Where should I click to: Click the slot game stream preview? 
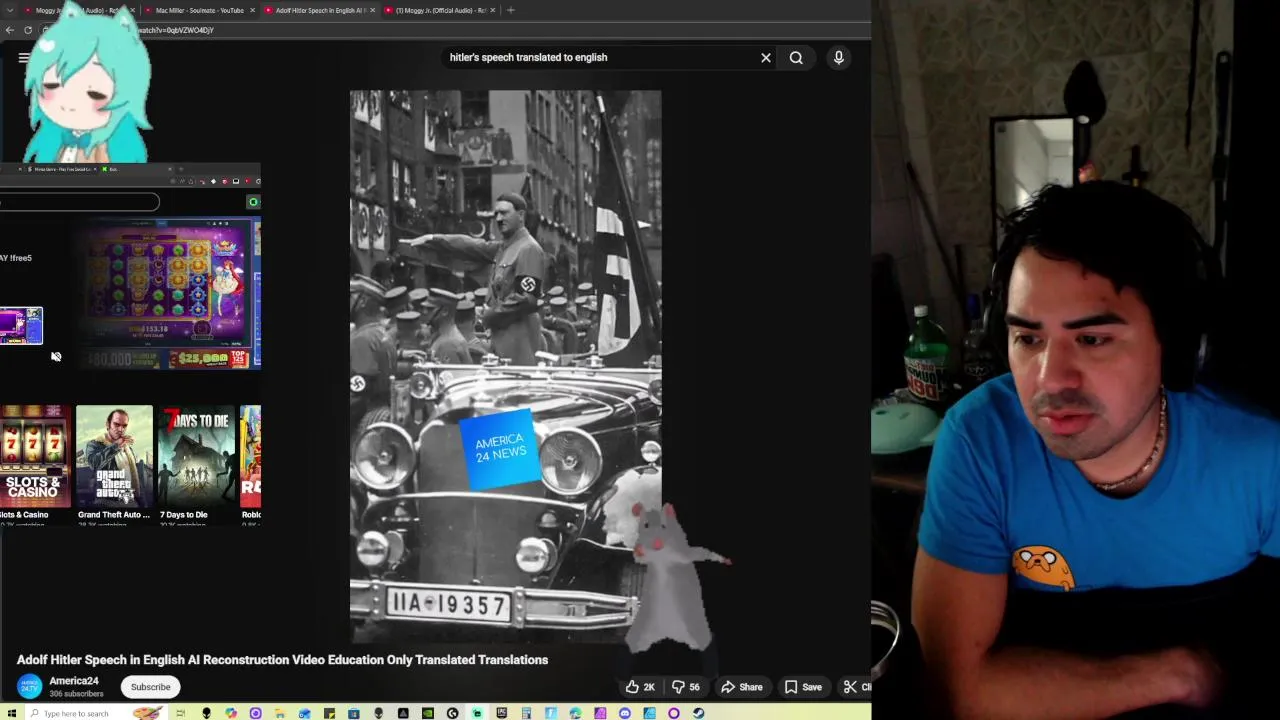coord(166,294)
